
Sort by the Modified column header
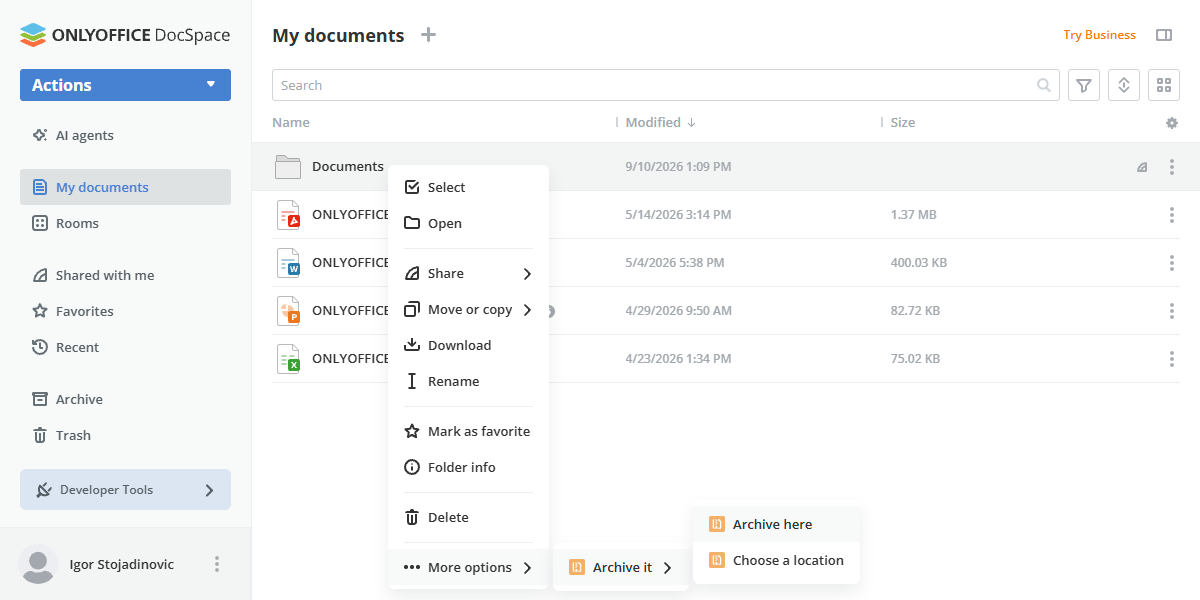(660, 123)
